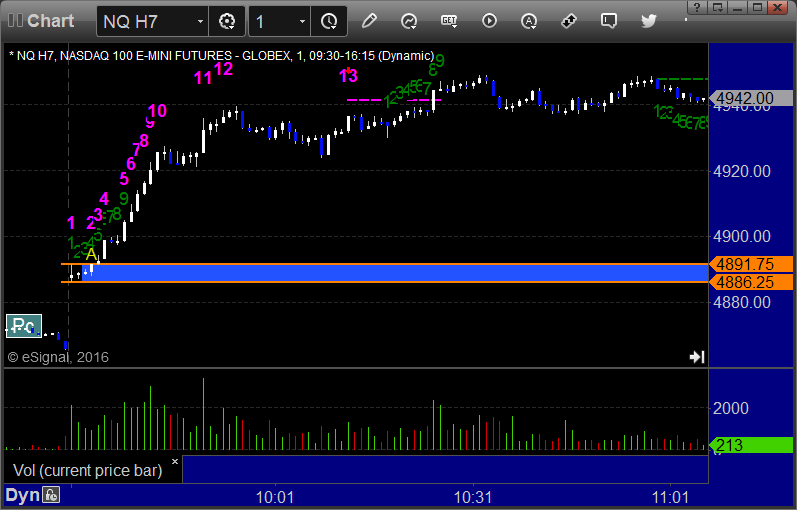Click the detach window icon beside help

tap(718, 7)
